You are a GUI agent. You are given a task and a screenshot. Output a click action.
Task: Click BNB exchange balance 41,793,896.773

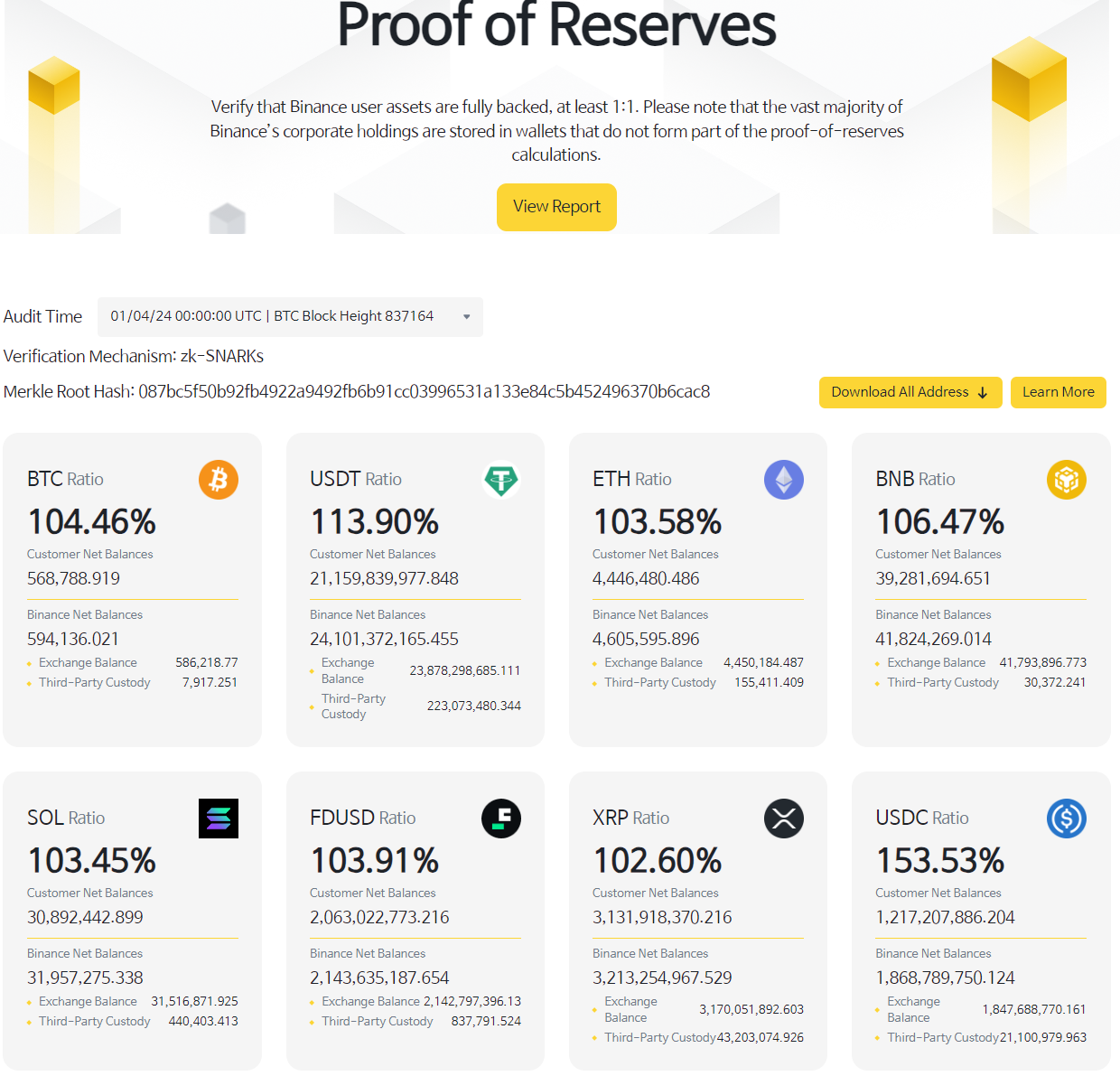[1043, 662]
